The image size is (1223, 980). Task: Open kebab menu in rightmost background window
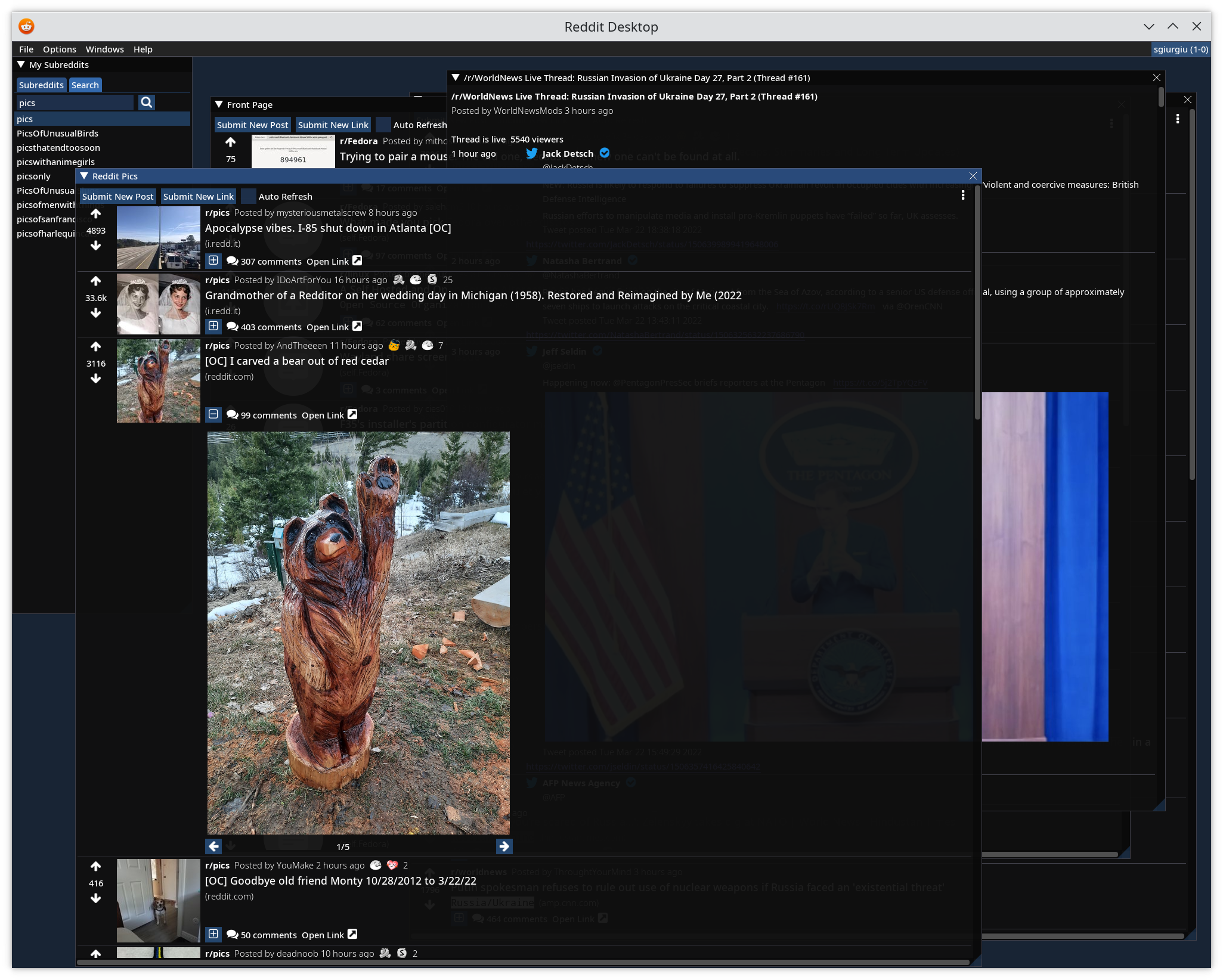(1178, 119)
